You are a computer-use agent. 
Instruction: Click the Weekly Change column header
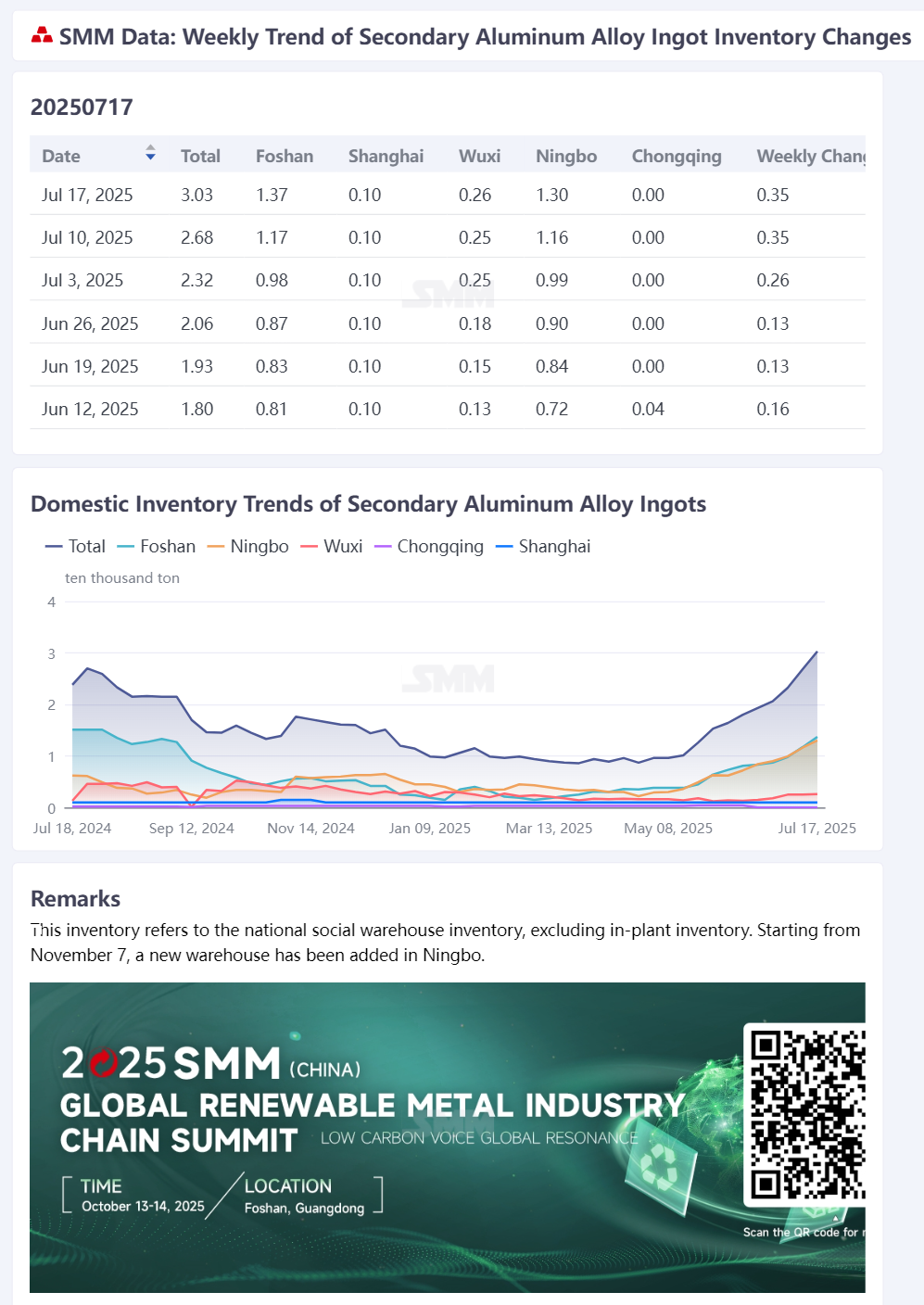click(x=811, y=156)
